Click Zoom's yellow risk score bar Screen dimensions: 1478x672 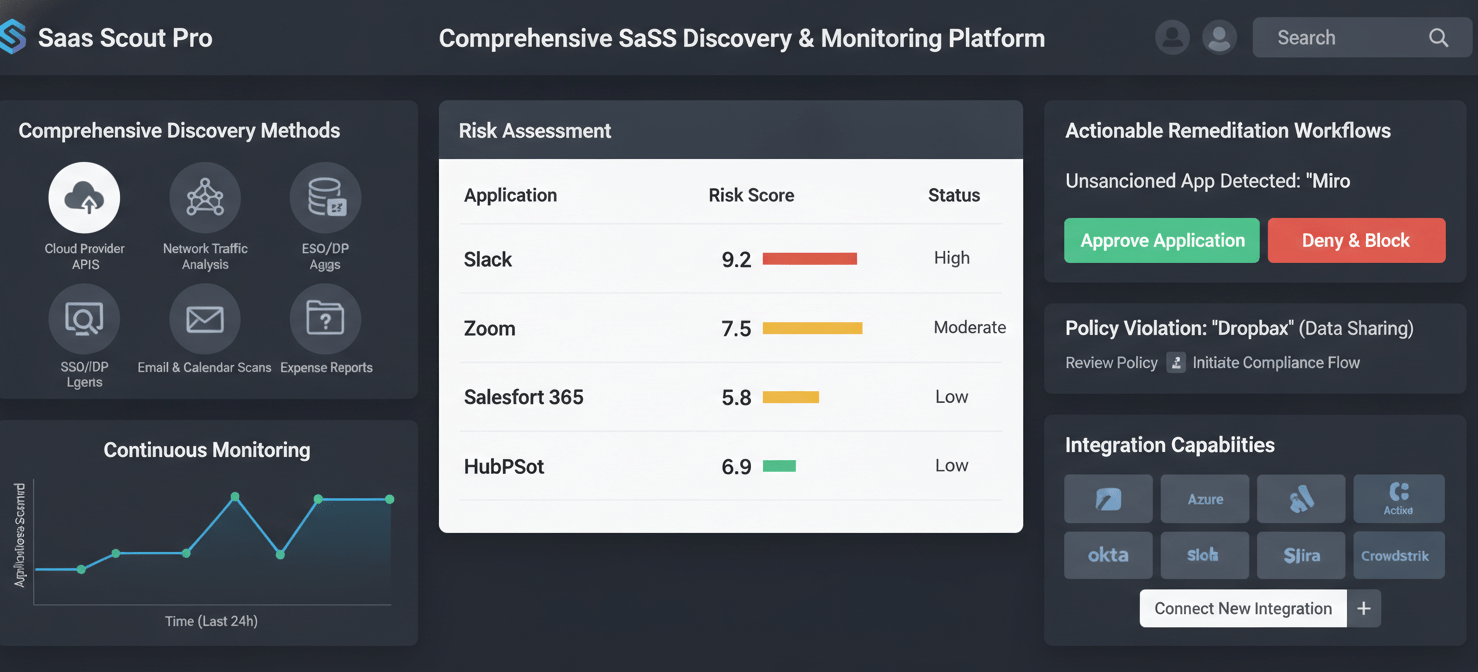[812, 328]
